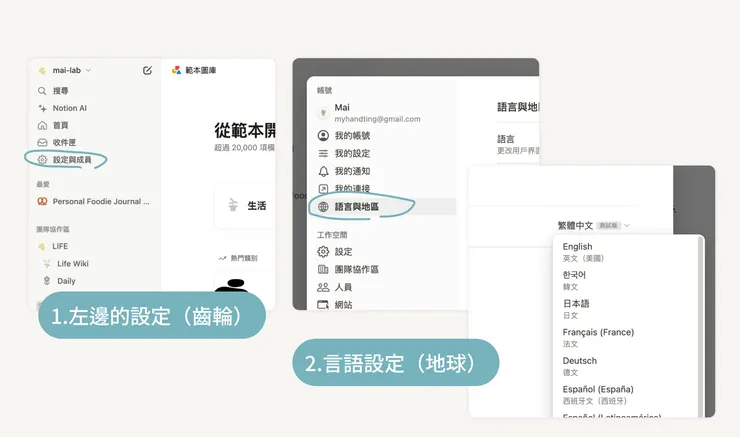
Task: Click the plant icon in 生活 card
Action: coord(233,205)
